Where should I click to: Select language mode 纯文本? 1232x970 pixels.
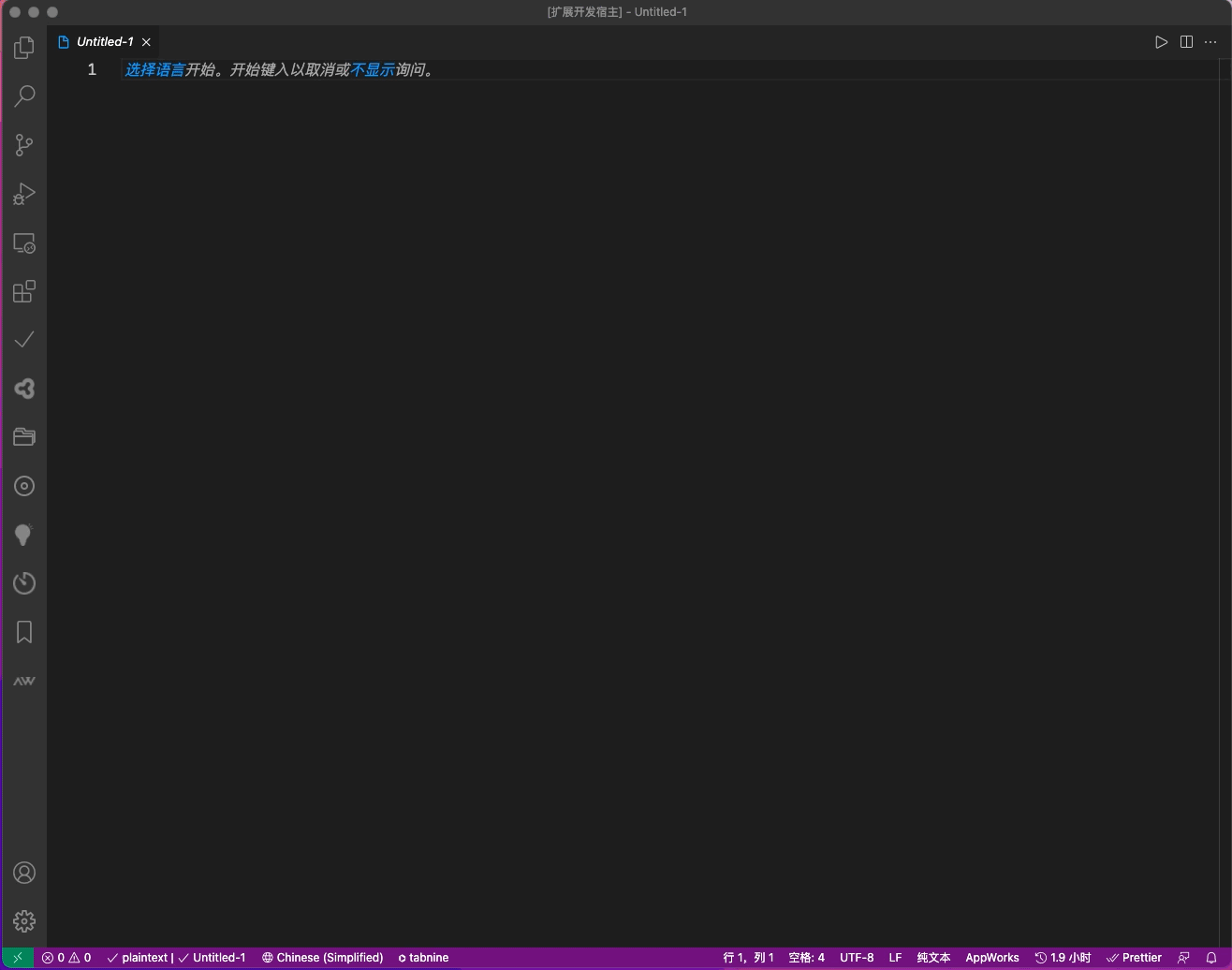(x=933, y=958)
